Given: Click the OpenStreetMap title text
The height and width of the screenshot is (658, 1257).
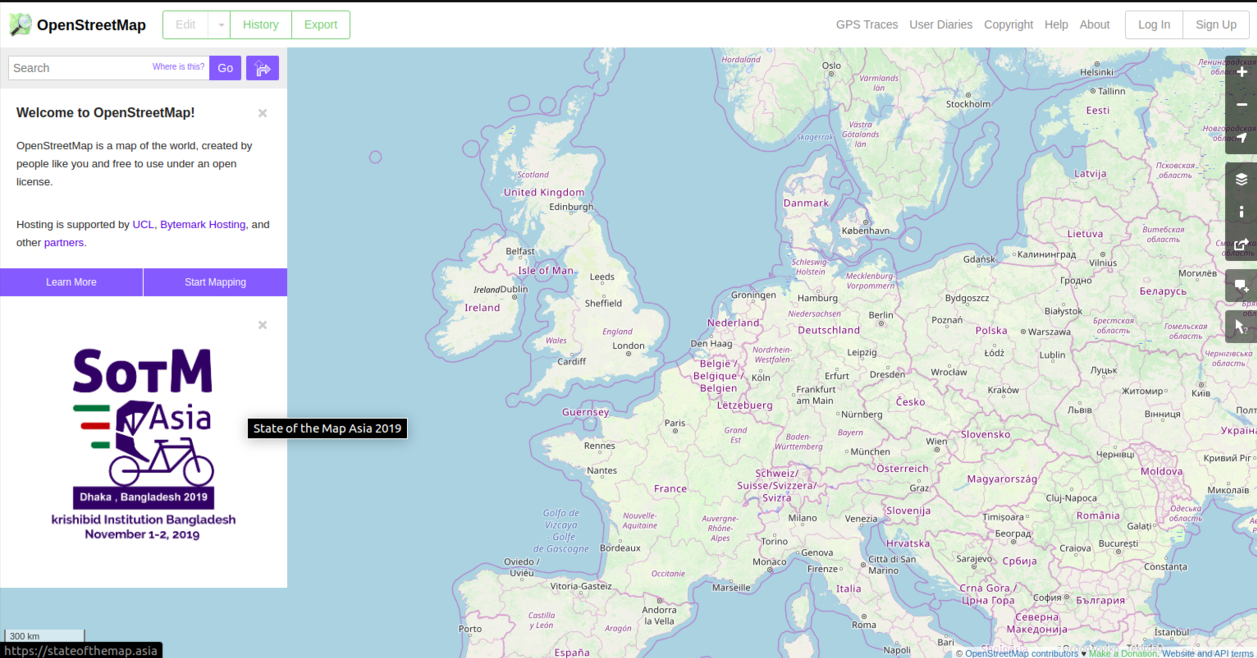Looking at the screenshot, I should 91,25.
